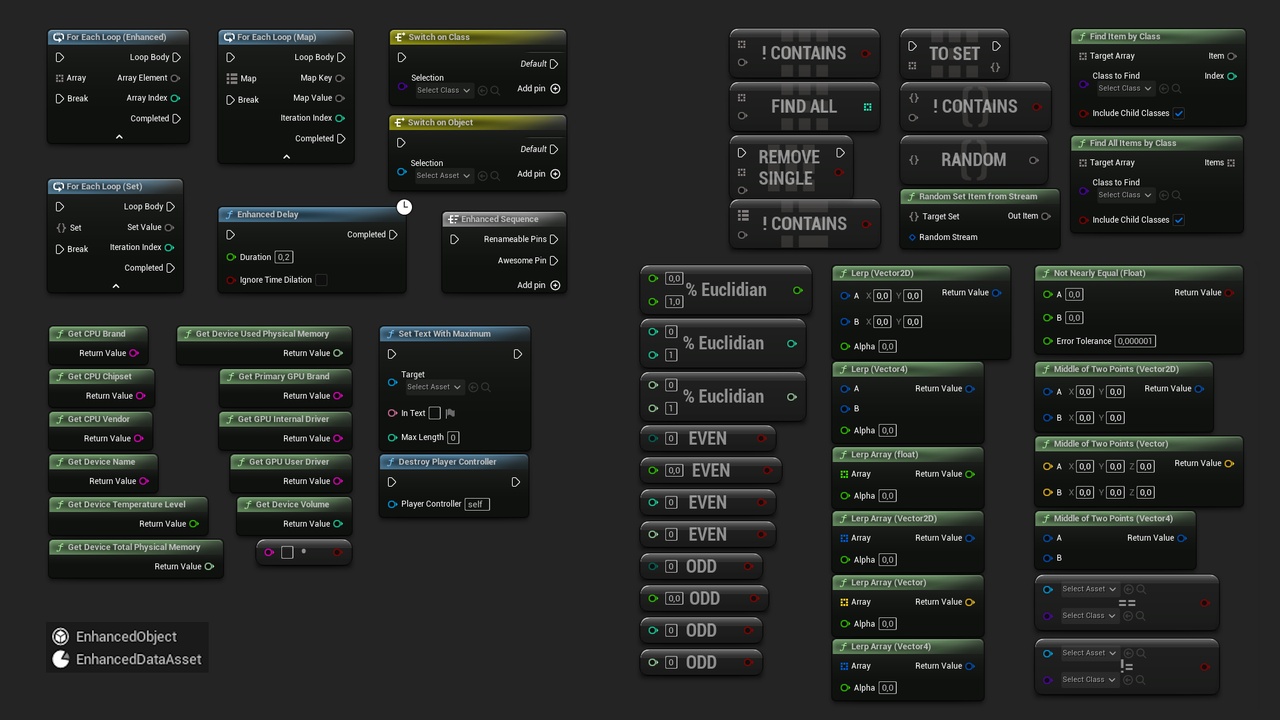Viewport: 1280px width, 720px height.
Task: Click Loop Body exec pin on For Each Loop (Map)
Action: [x=341, y=57]
